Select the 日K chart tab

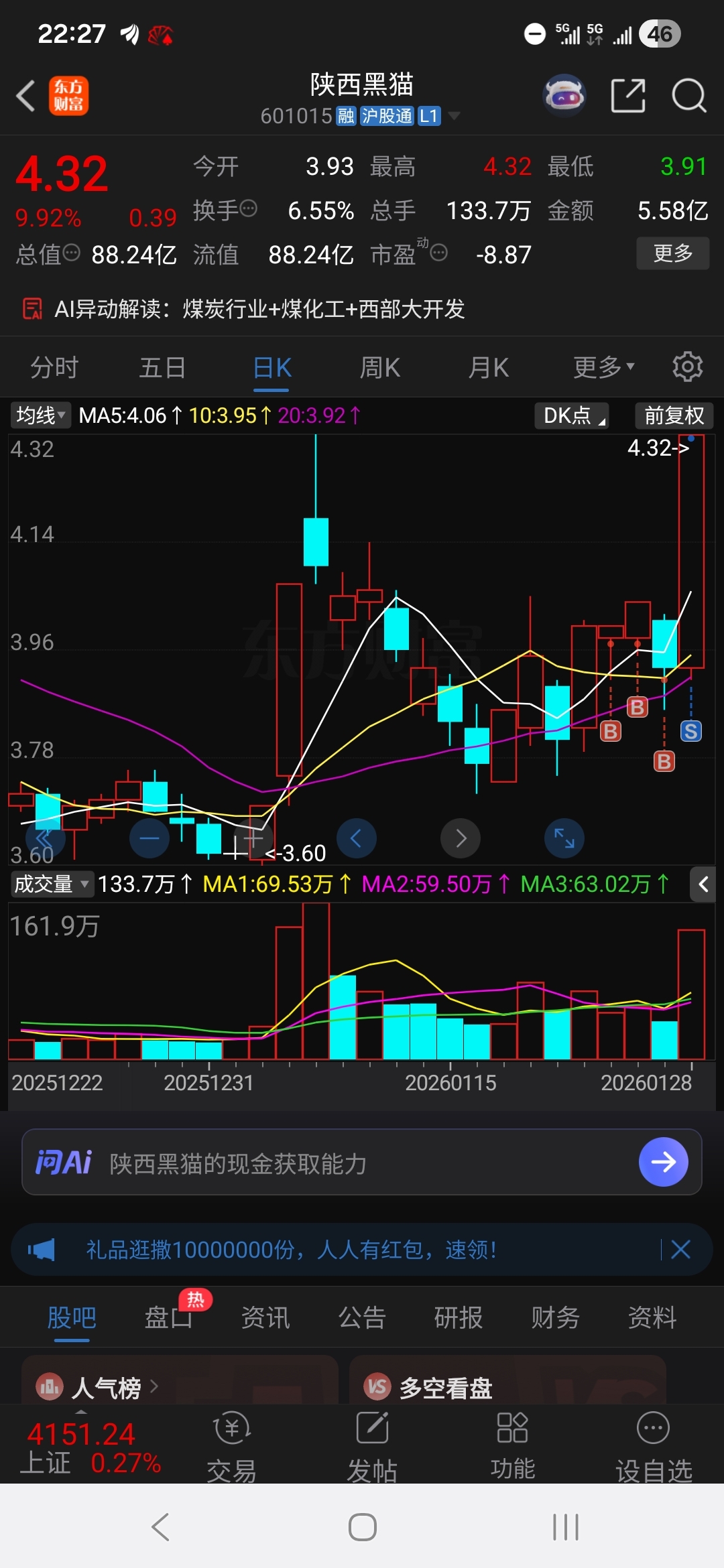271,367
